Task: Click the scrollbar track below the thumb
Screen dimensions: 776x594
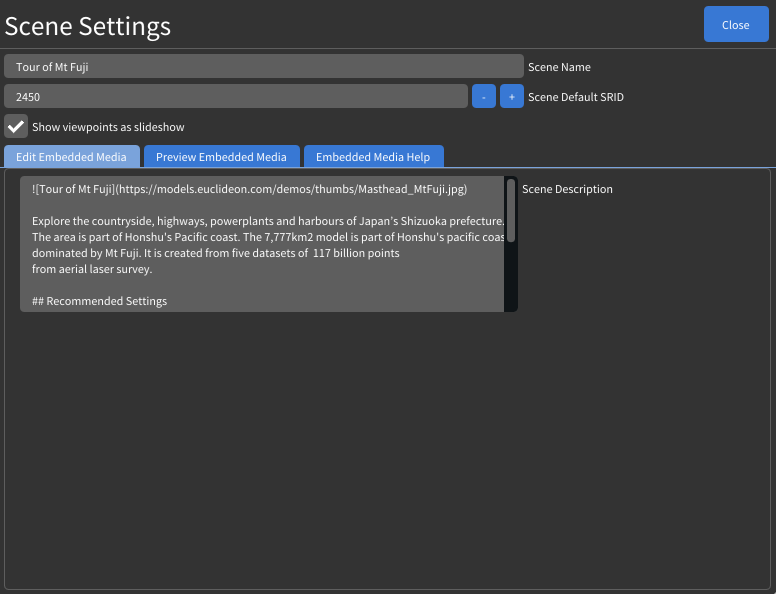Action: tap(511, 278)
